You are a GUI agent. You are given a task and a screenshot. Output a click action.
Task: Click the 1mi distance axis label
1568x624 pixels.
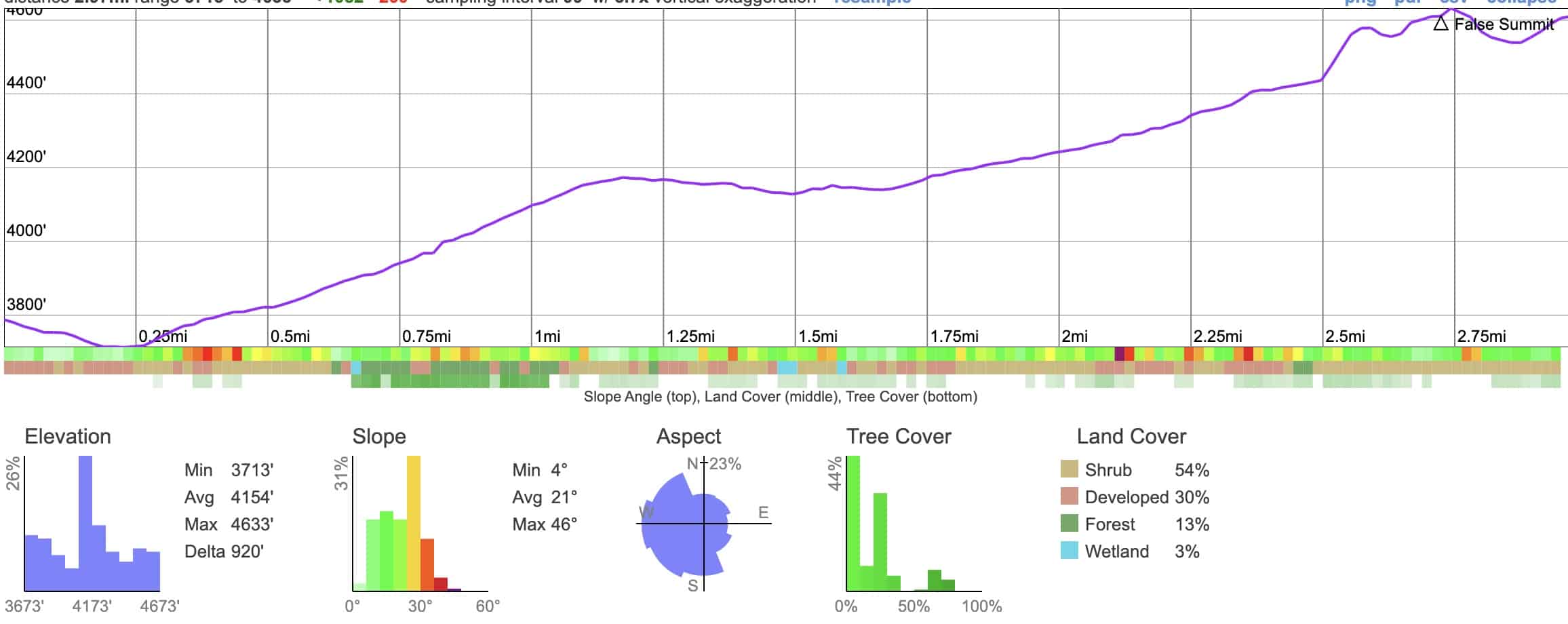[547, 336]
